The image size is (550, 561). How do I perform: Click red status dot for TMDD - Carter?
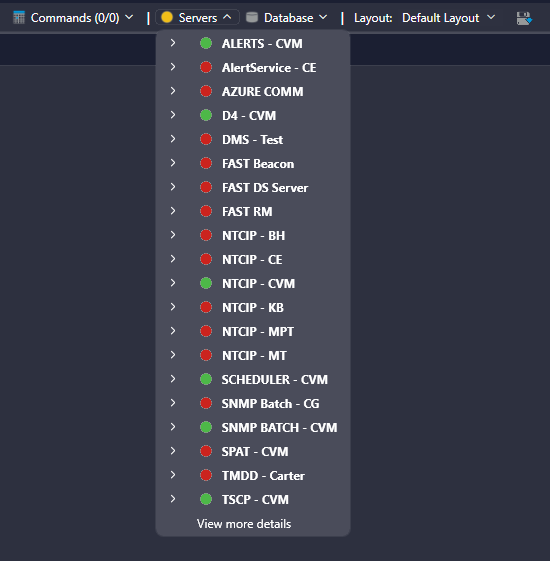pyautogui.click(x=206, y=475)
